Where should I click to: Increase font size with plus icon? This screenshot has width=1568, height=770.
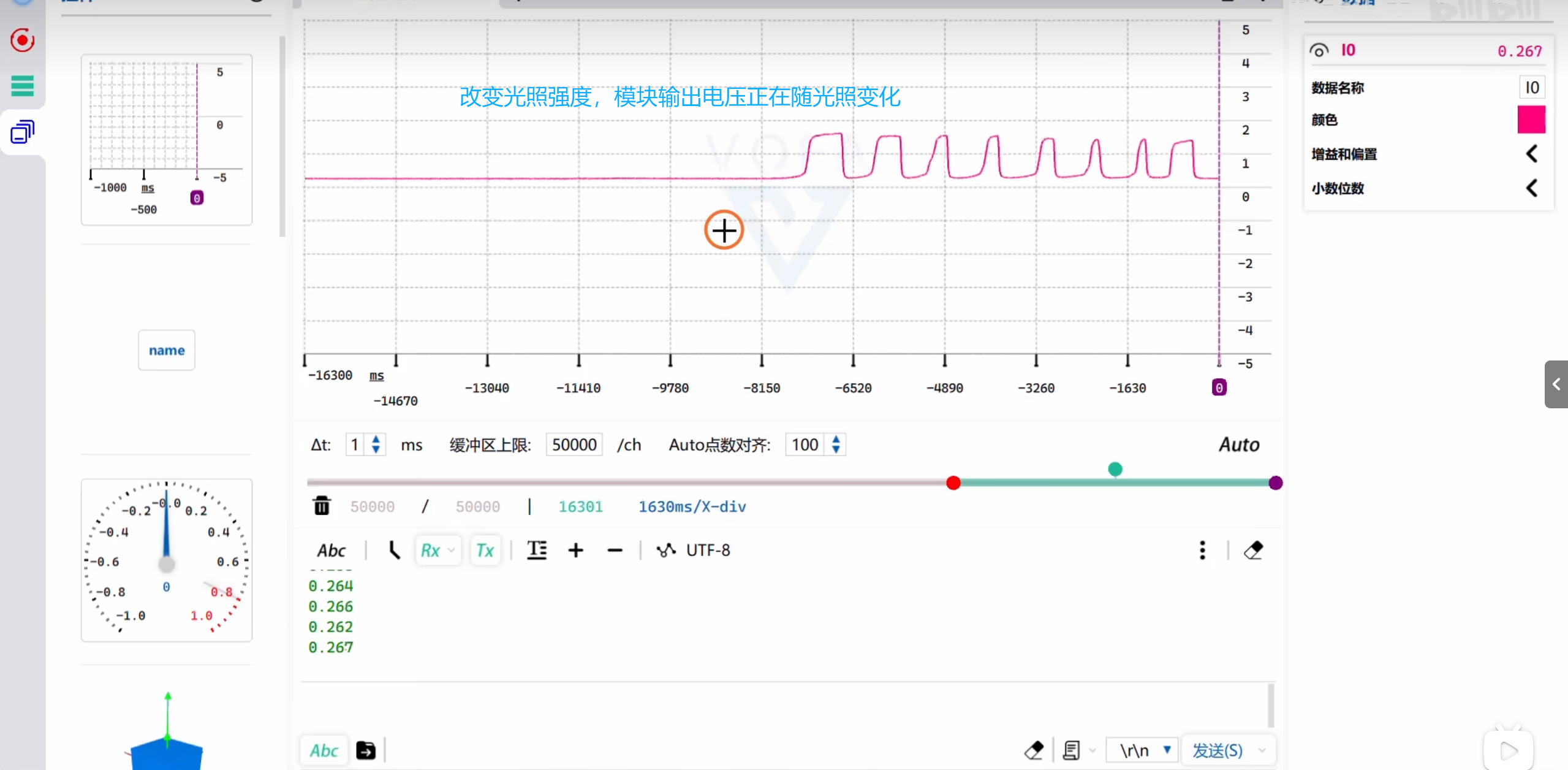coord(575,550)
